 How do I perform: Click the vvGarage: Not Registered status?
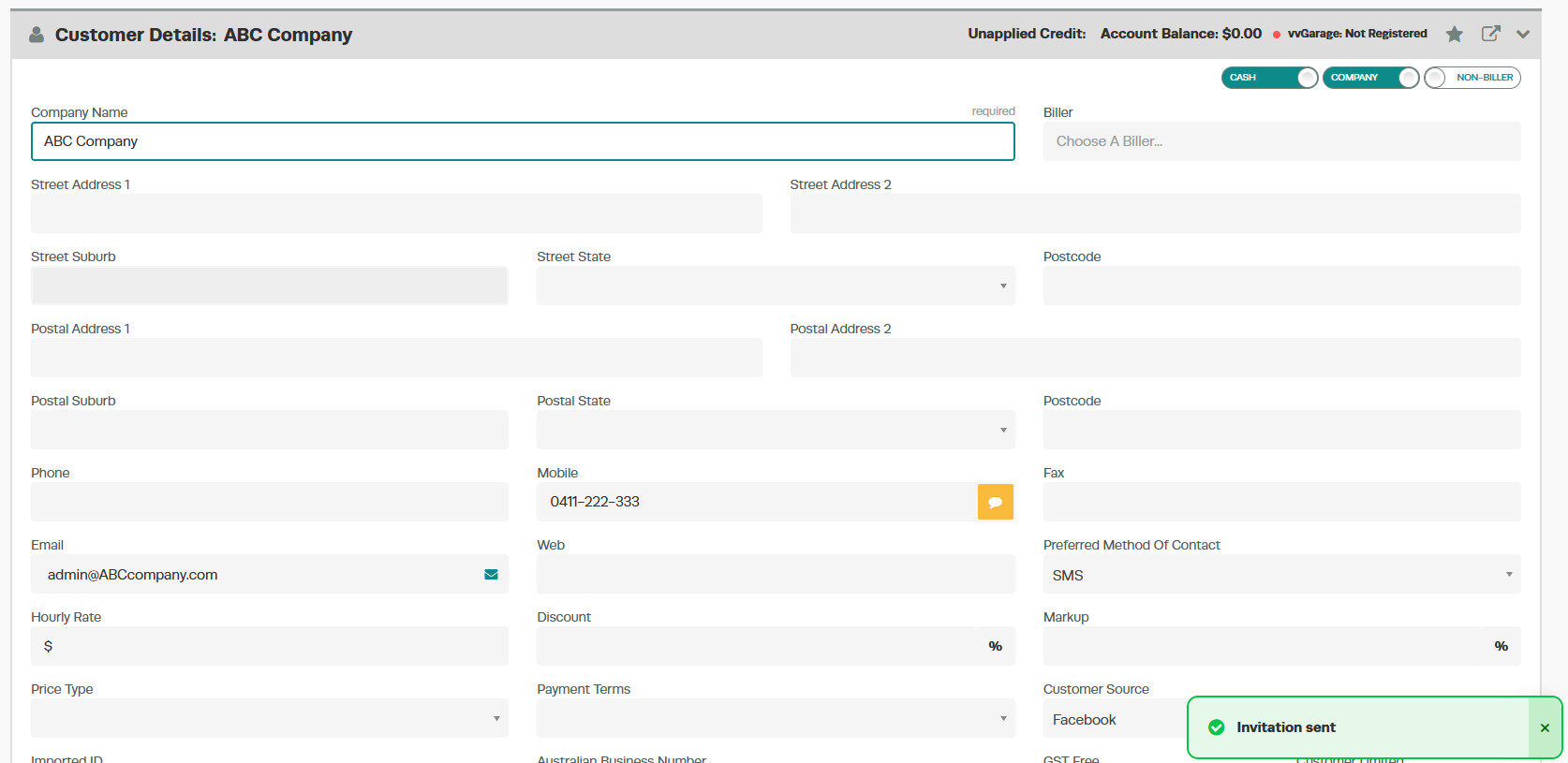coord(1357,34)
